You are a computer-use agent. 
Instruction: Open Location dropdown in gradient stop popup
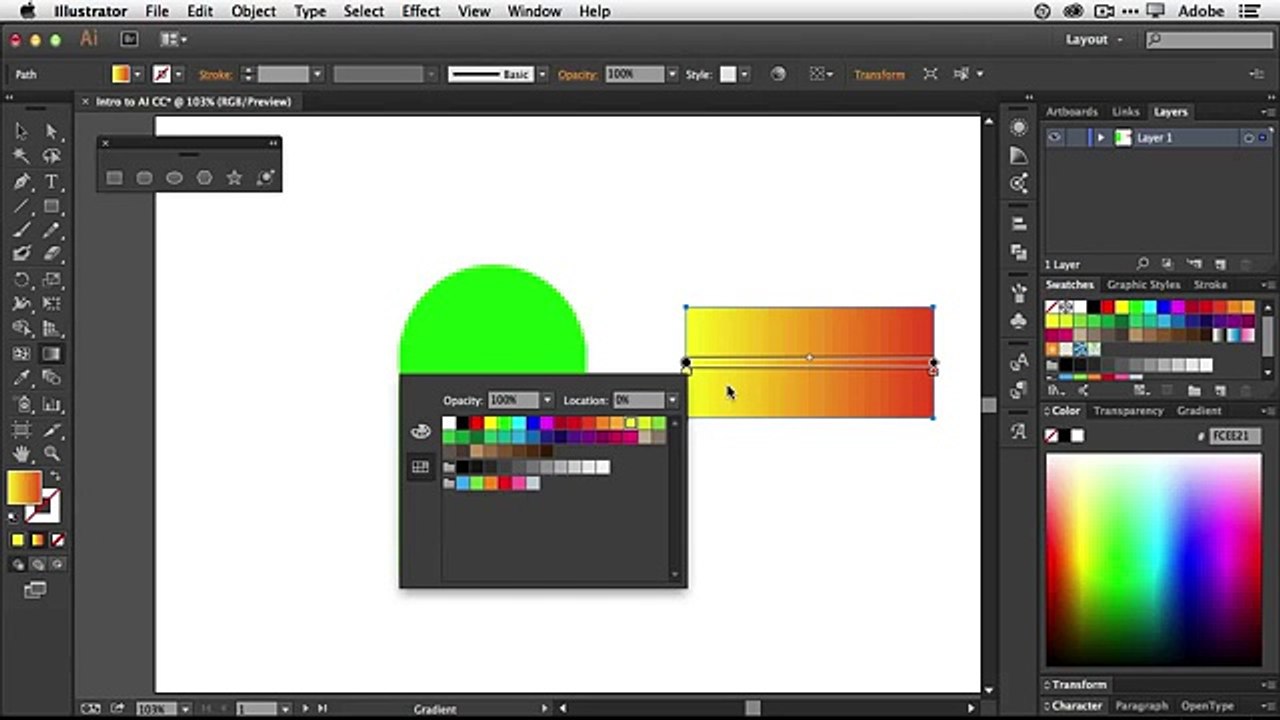click(672, 400)
